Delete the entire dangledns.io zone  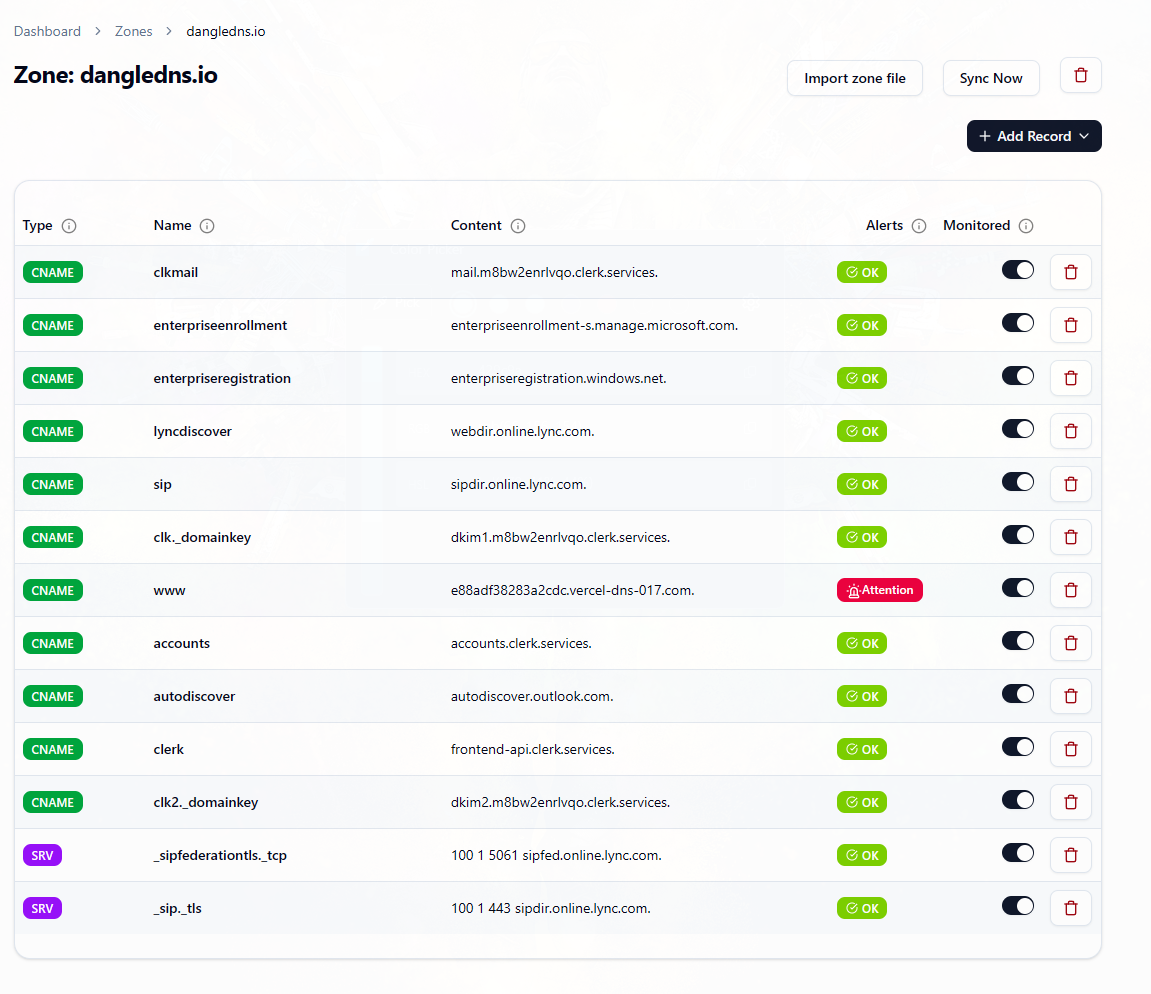coord(1080,75)
